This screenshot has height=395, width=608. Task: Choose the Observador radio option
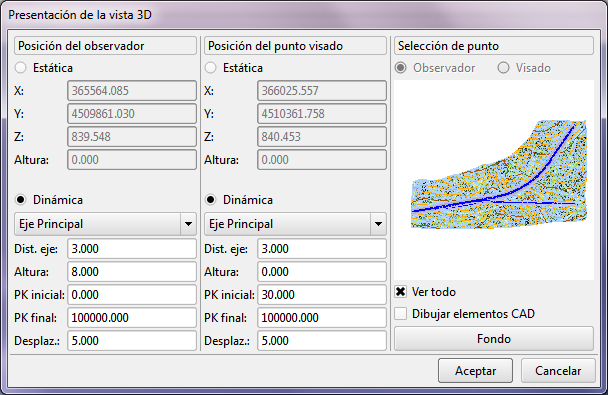coord(401,68)
